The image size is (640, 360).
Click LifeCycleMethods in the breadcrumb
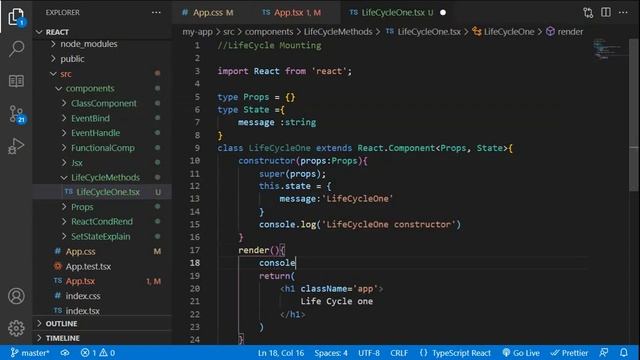coord(338,32)
